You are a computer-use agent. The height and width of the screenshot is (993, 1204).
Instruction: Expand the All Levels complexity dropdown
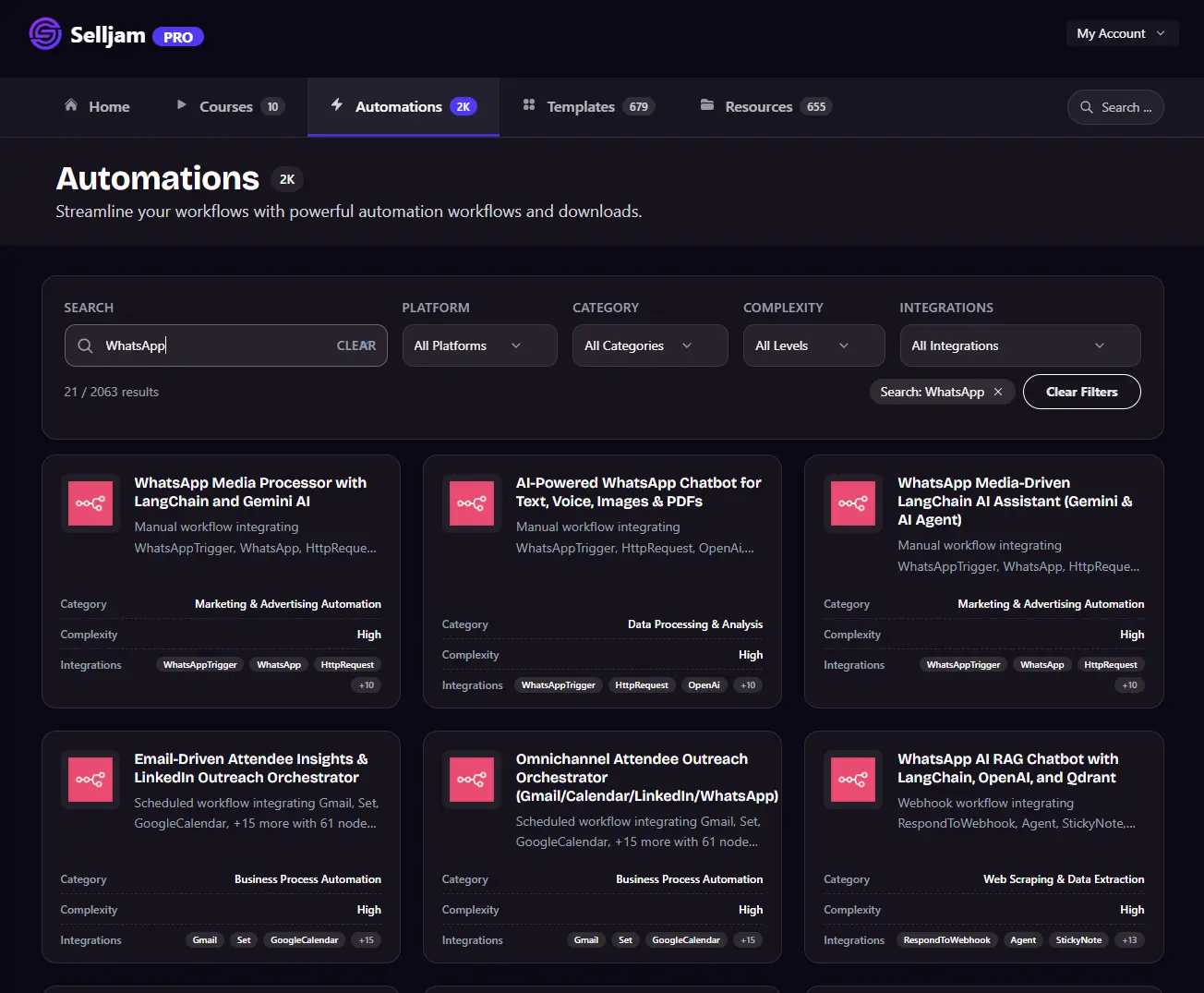click(x=813, y=345)
